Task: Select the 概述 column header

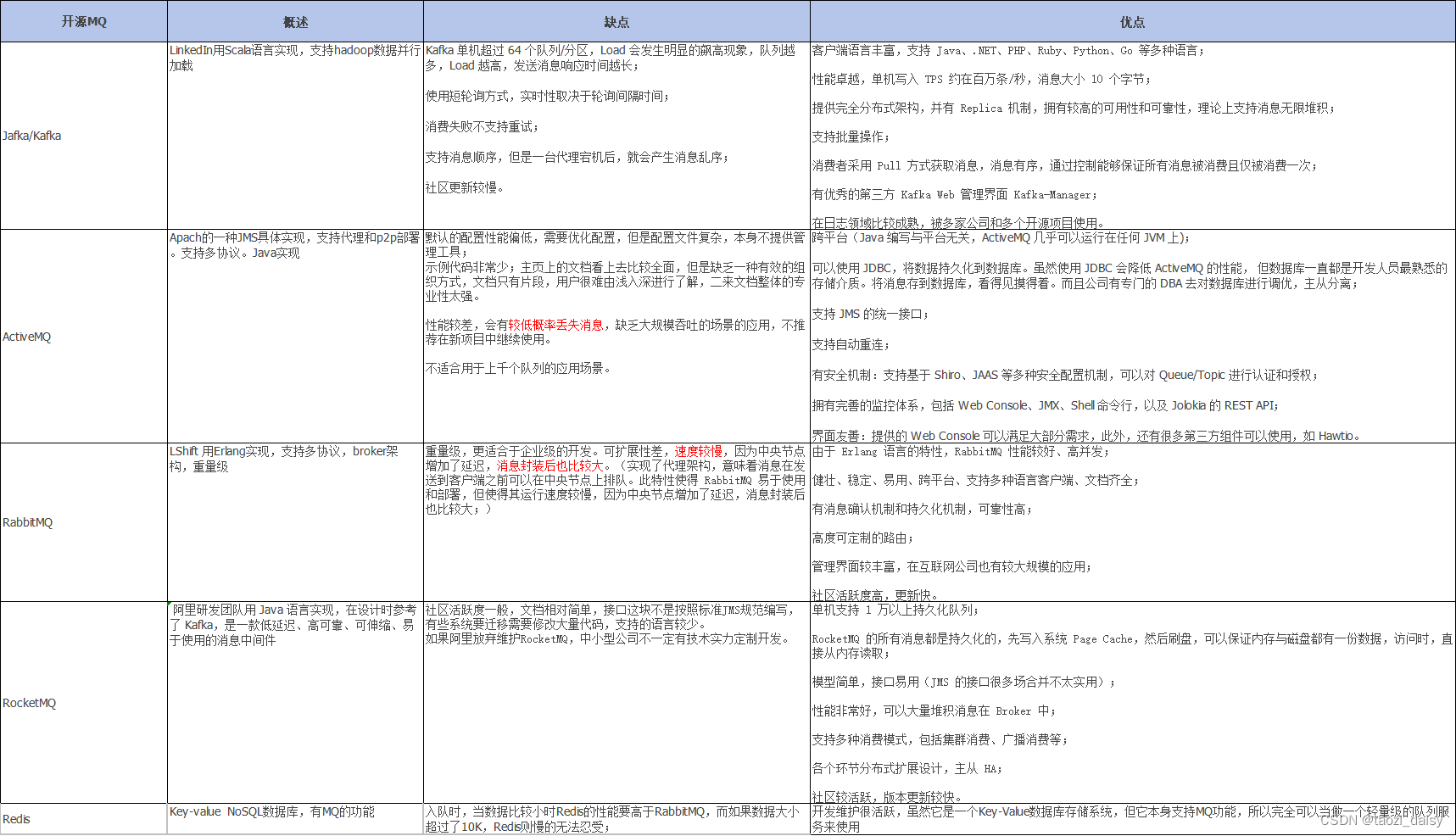Action: point(295,21)
